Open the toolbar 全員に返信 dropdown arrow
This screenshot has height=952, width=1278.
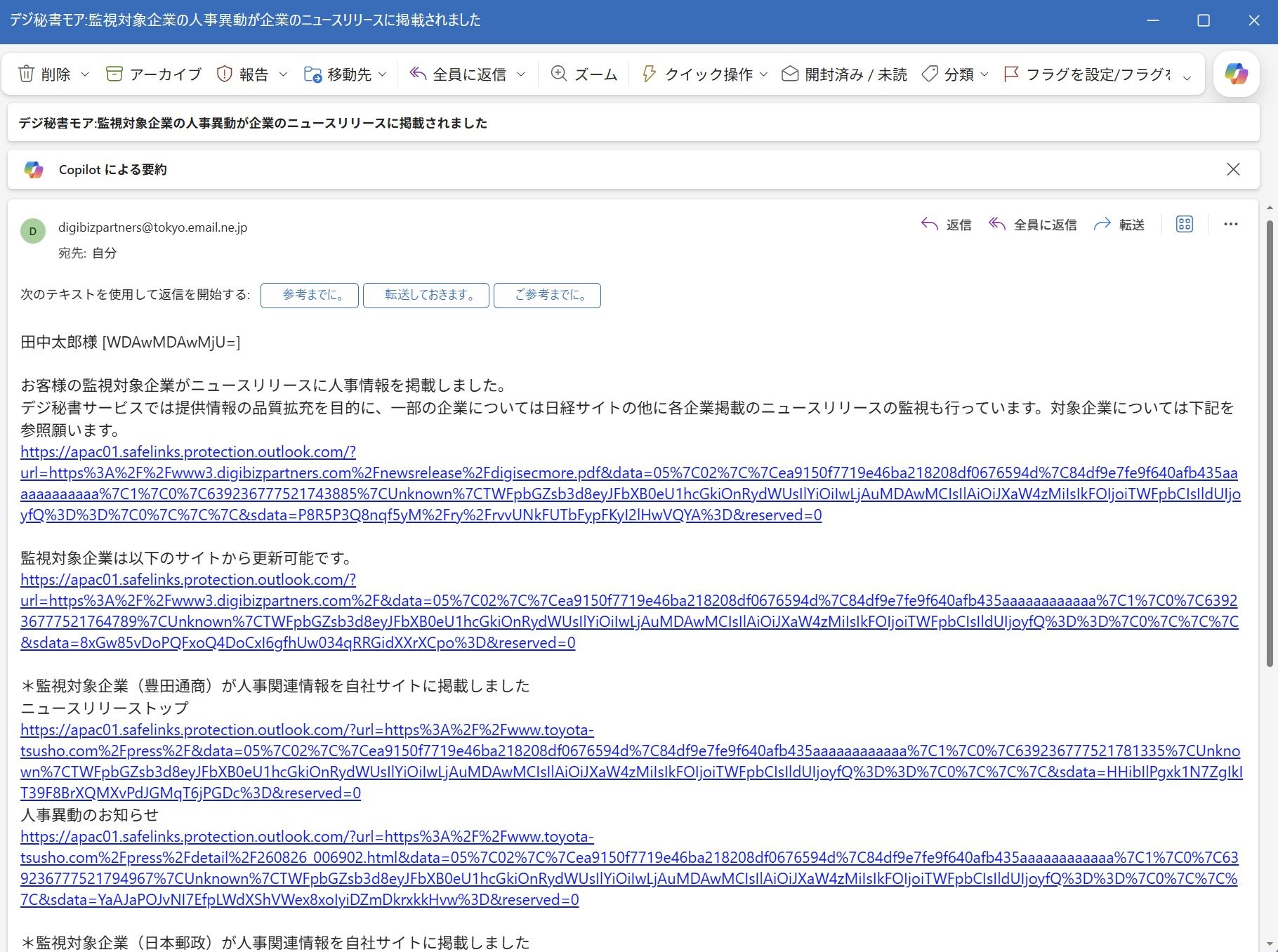[x=521, y=74]
